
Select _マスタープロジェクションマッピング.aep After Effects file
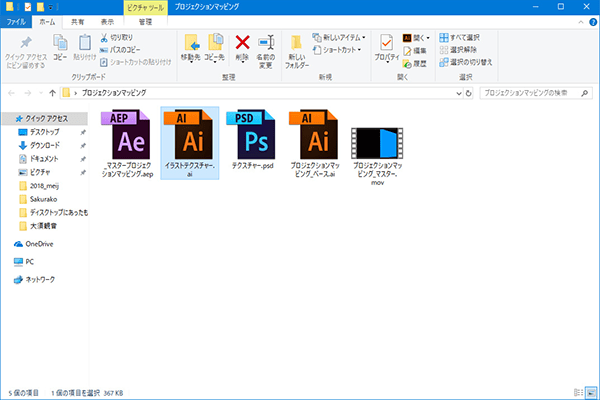(x=127, y=143)
